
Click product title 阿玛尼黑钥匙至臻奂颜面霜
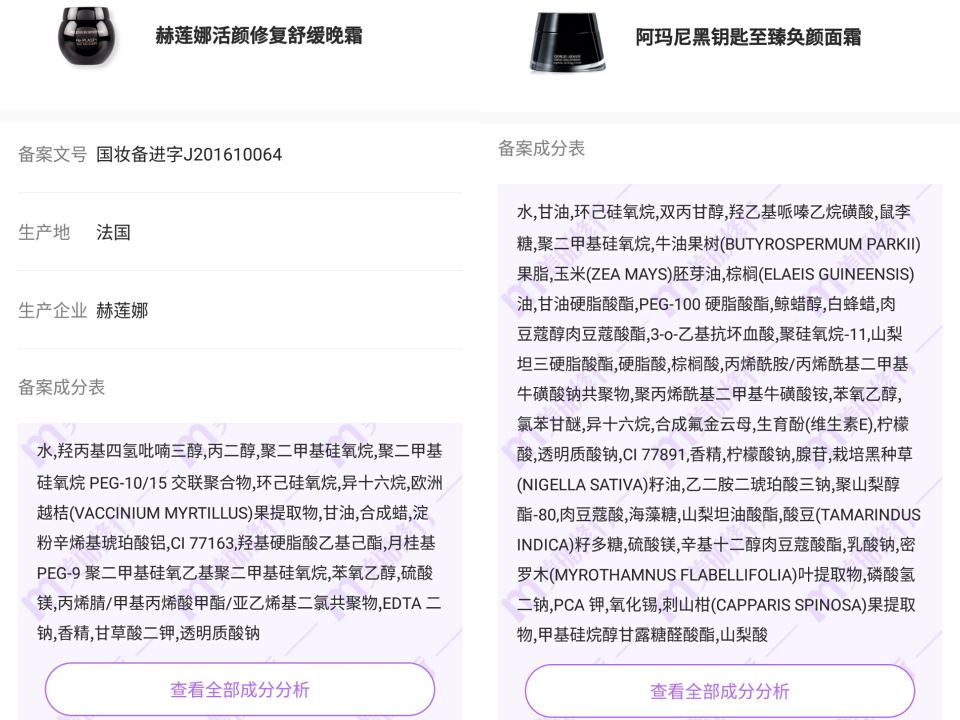click(x=748, y=37)
